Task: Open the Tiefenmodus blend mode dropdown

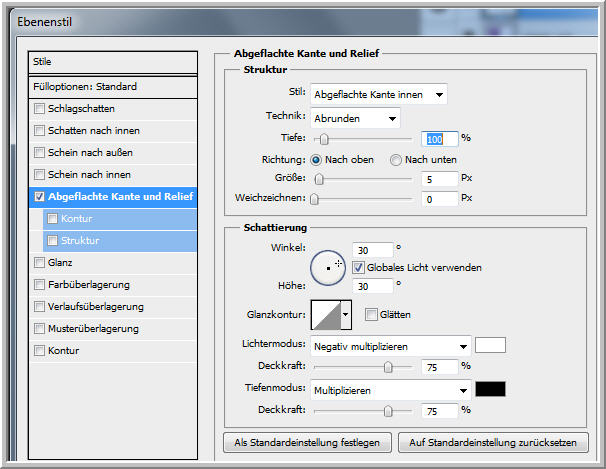Action: click(391, 391)
